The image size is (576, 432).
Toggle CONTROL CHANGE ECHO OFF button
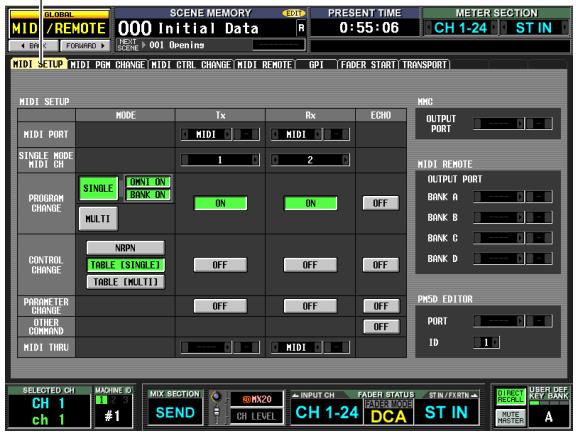381,265
